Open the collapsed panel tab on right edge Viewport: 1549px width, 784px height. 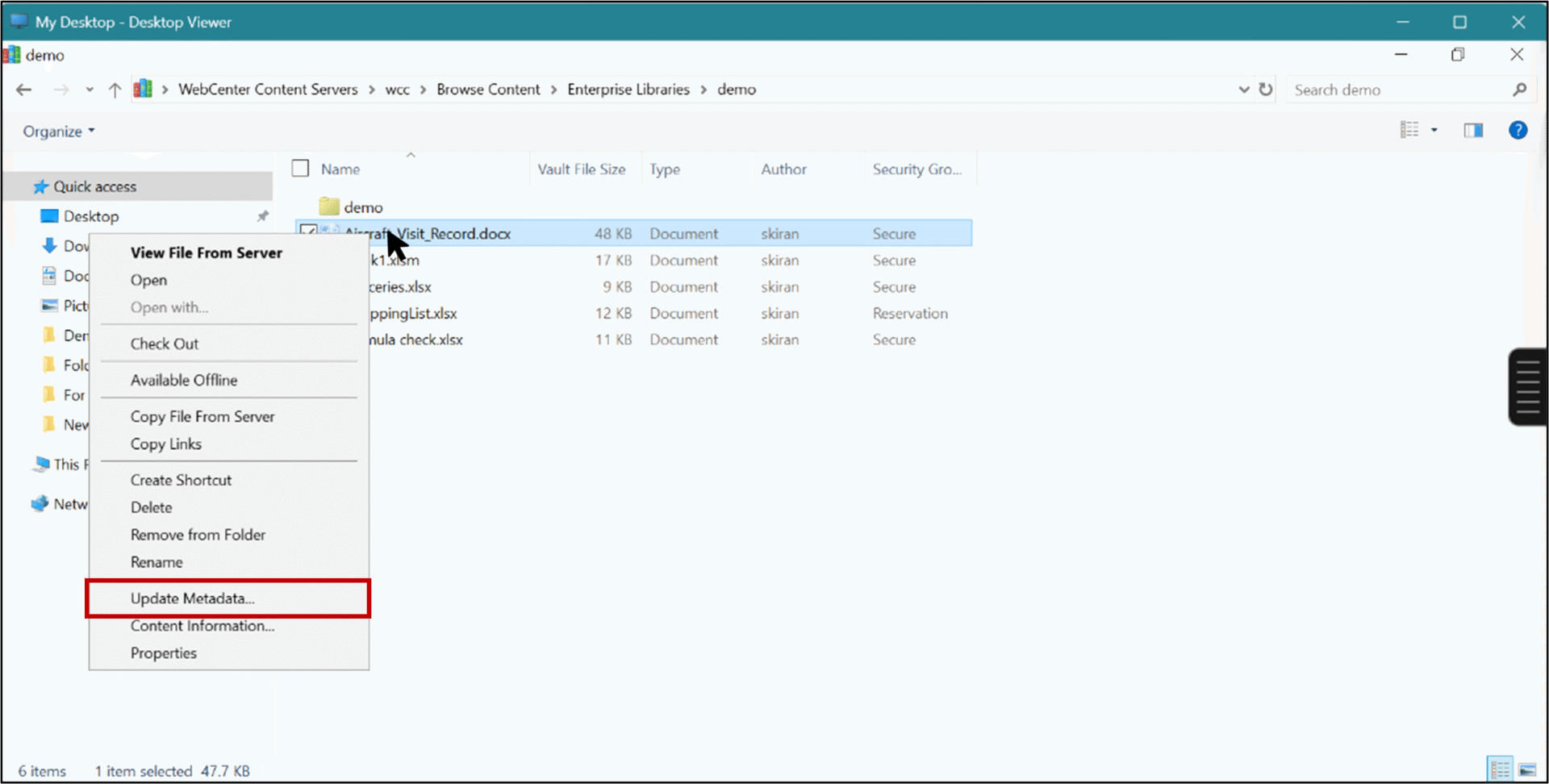(1529, 386)
